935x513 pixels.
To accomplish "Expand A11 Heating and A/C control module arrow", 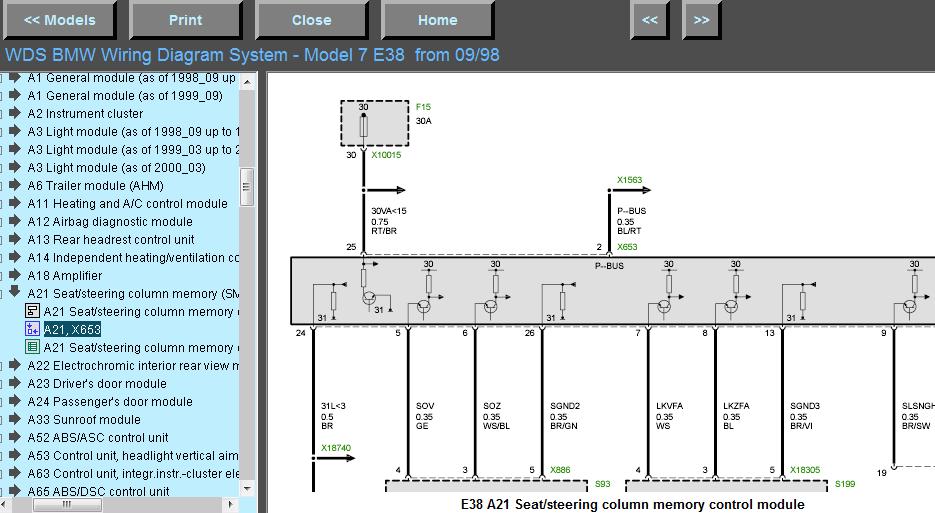I will [15, 203].
